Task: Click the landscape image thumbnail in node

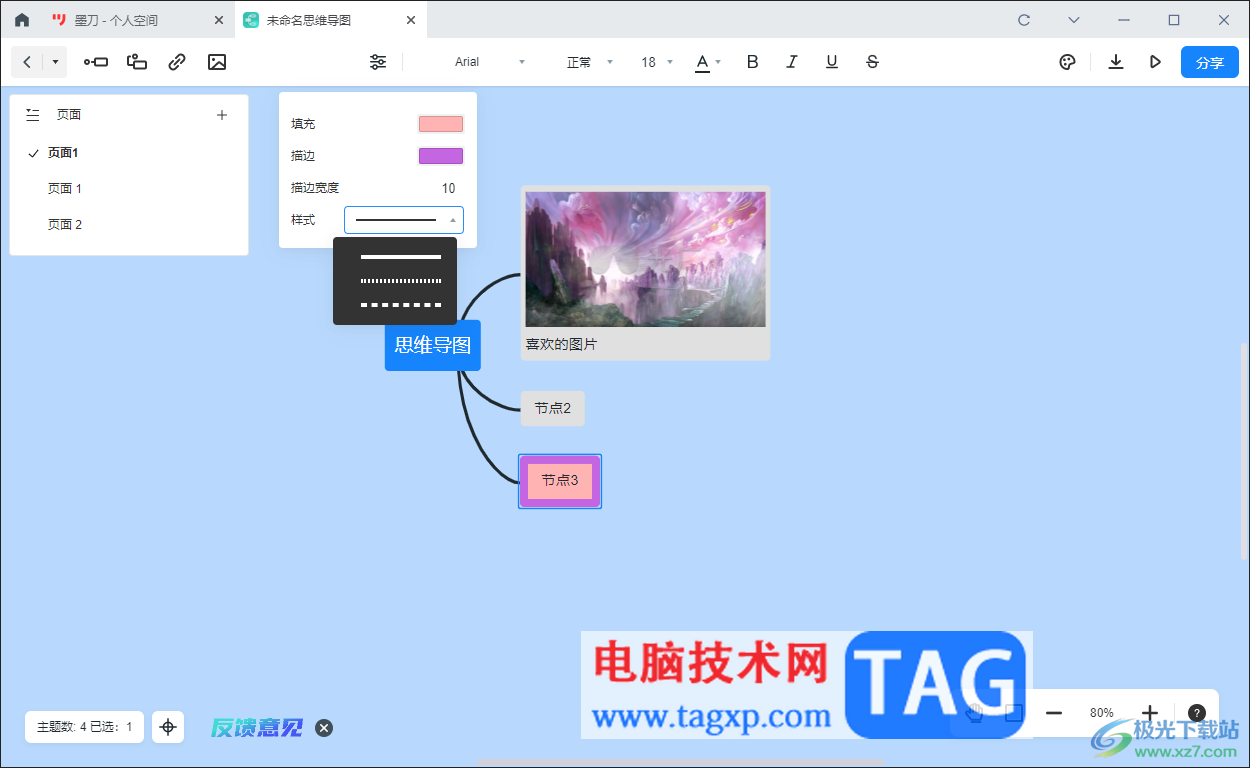Action: click(x=645, y=259)
